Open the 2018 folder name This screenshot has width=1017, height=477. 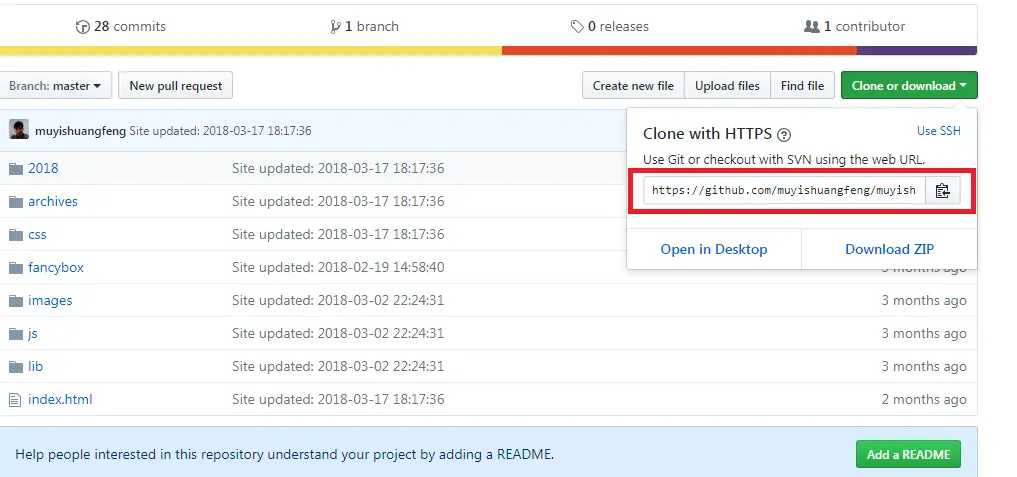click(43, 169)
